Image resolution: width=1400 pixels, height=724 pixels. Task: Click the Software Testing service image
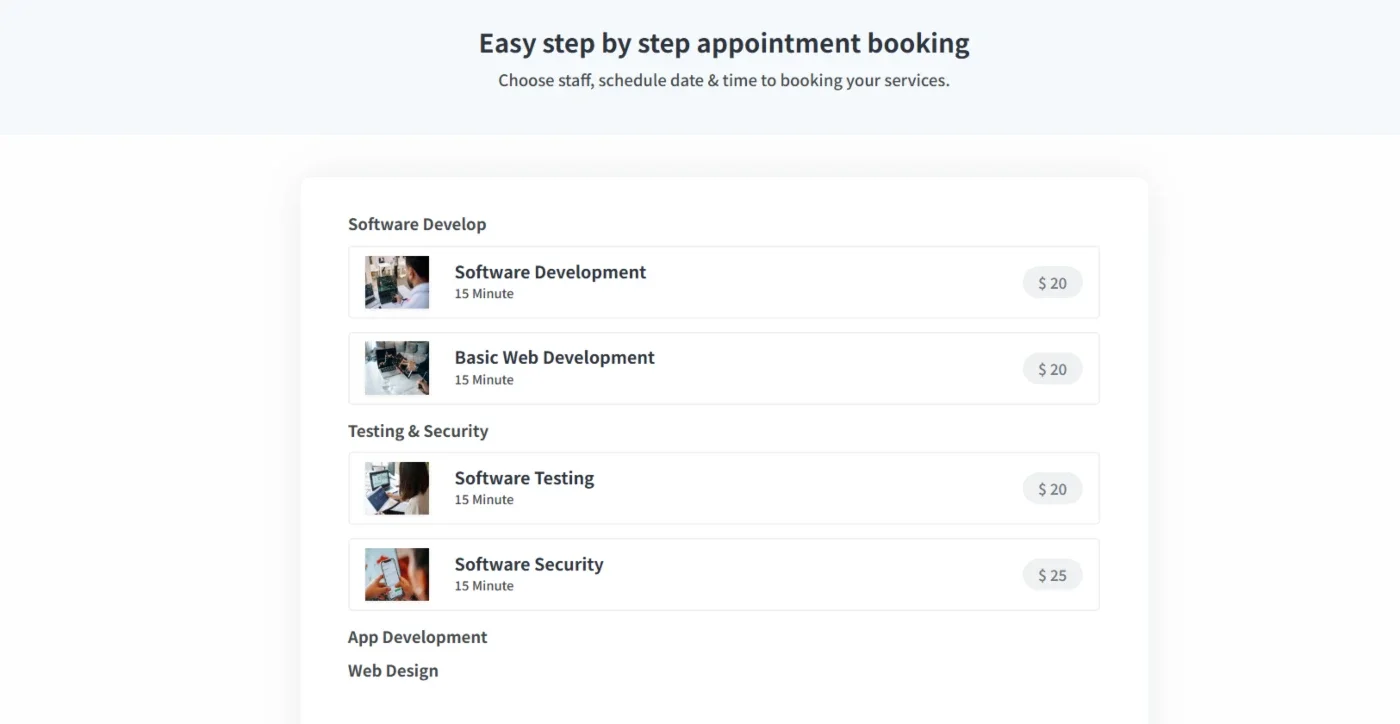pyautogui.click(x=397, y=488)
